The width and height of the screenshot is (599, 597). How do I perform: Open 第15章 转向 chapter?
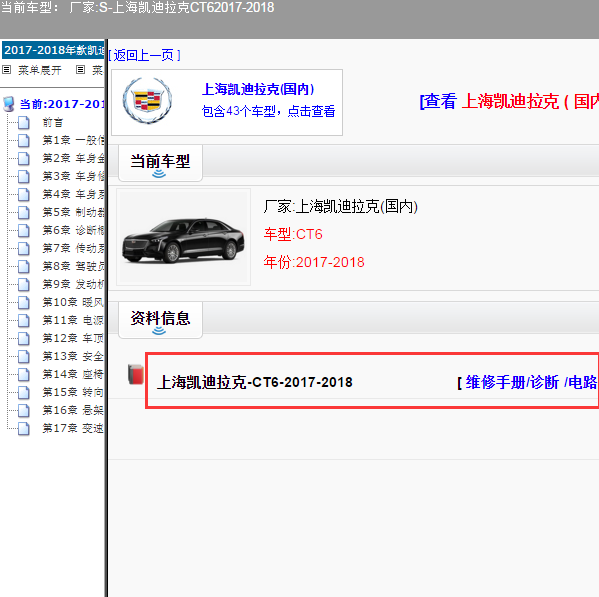tap(73, 392)
